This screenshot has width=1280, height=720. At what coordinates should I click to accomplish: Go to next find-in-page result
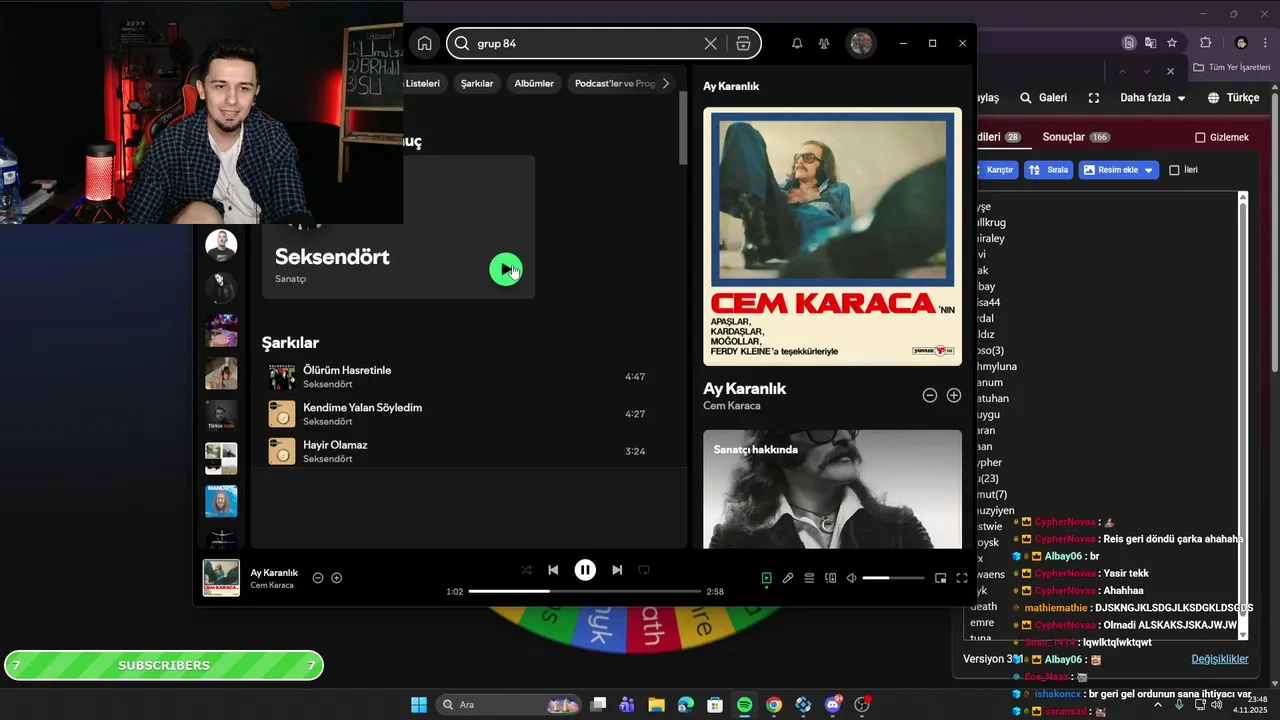click(x=1146, y=71)
